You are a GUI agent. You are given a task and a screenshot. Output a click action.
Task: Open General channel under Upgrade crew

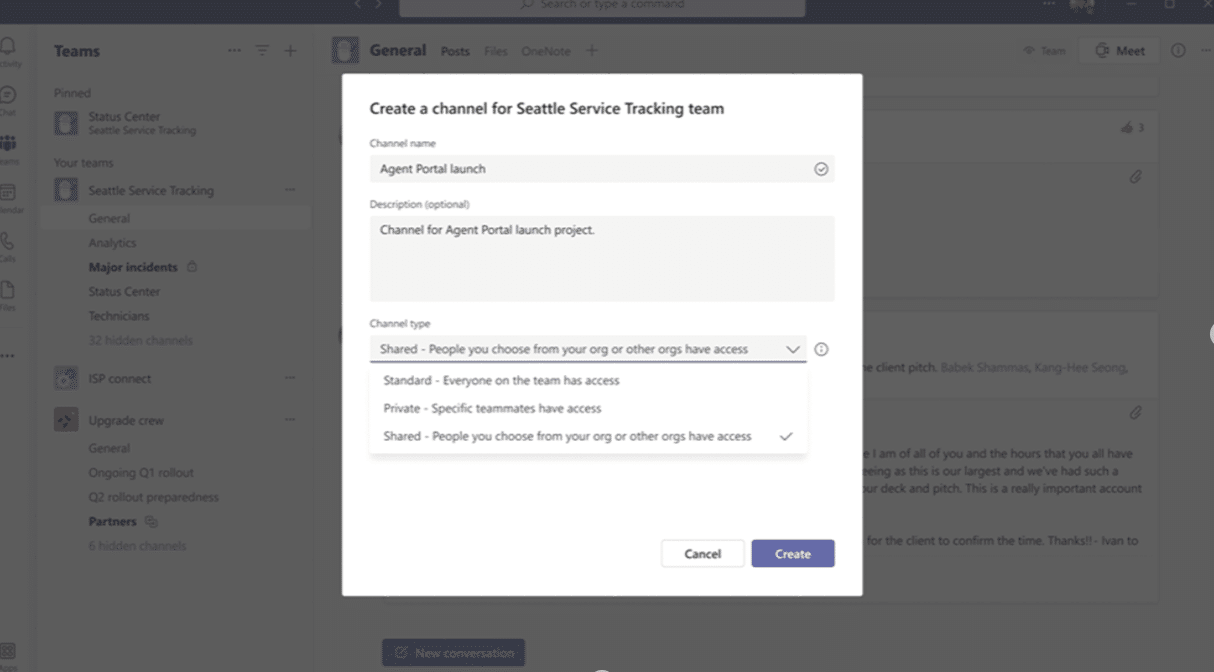(x=109, y=448)
